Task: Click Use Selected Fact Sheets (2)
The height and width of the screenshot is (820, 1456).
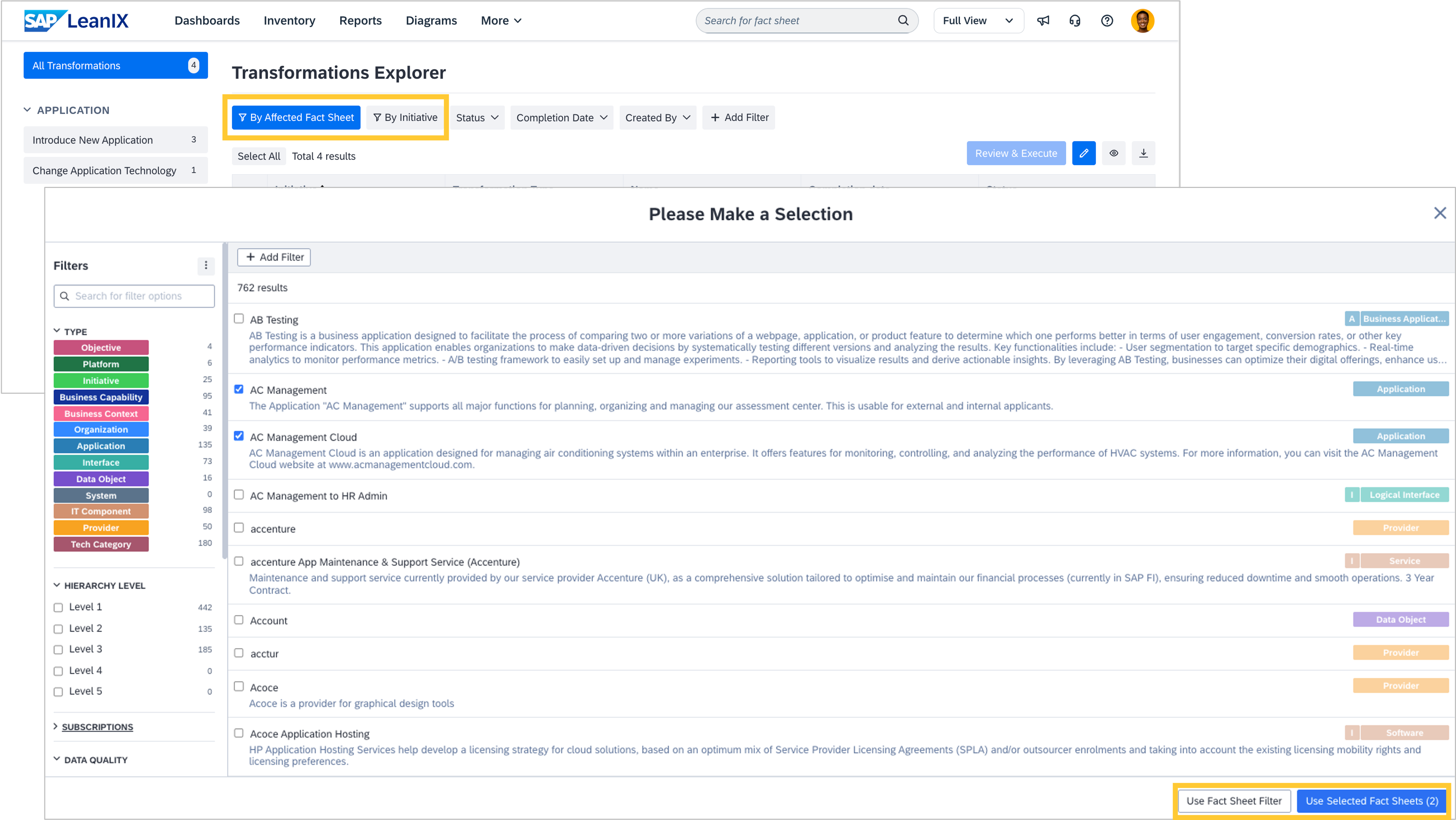Action: pyautogui.click(x=1371, y=801)
